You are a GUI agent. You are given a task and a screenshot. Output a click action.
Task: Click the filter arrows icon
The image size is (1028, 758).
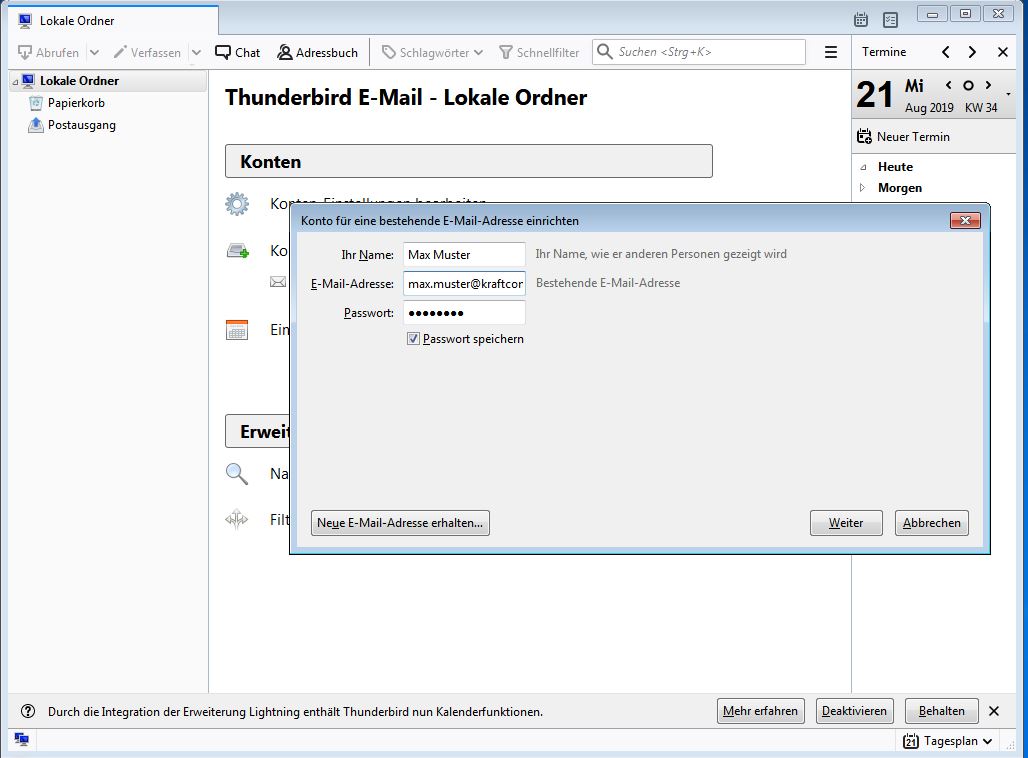click(x=237, y=520)
